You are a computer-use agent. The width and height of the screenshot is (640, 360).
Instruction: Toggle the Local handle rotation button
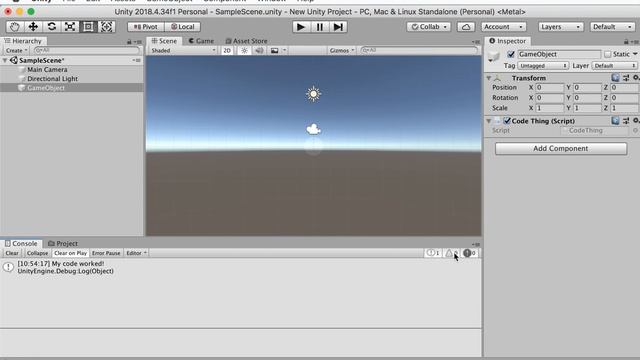click(182, 27)
